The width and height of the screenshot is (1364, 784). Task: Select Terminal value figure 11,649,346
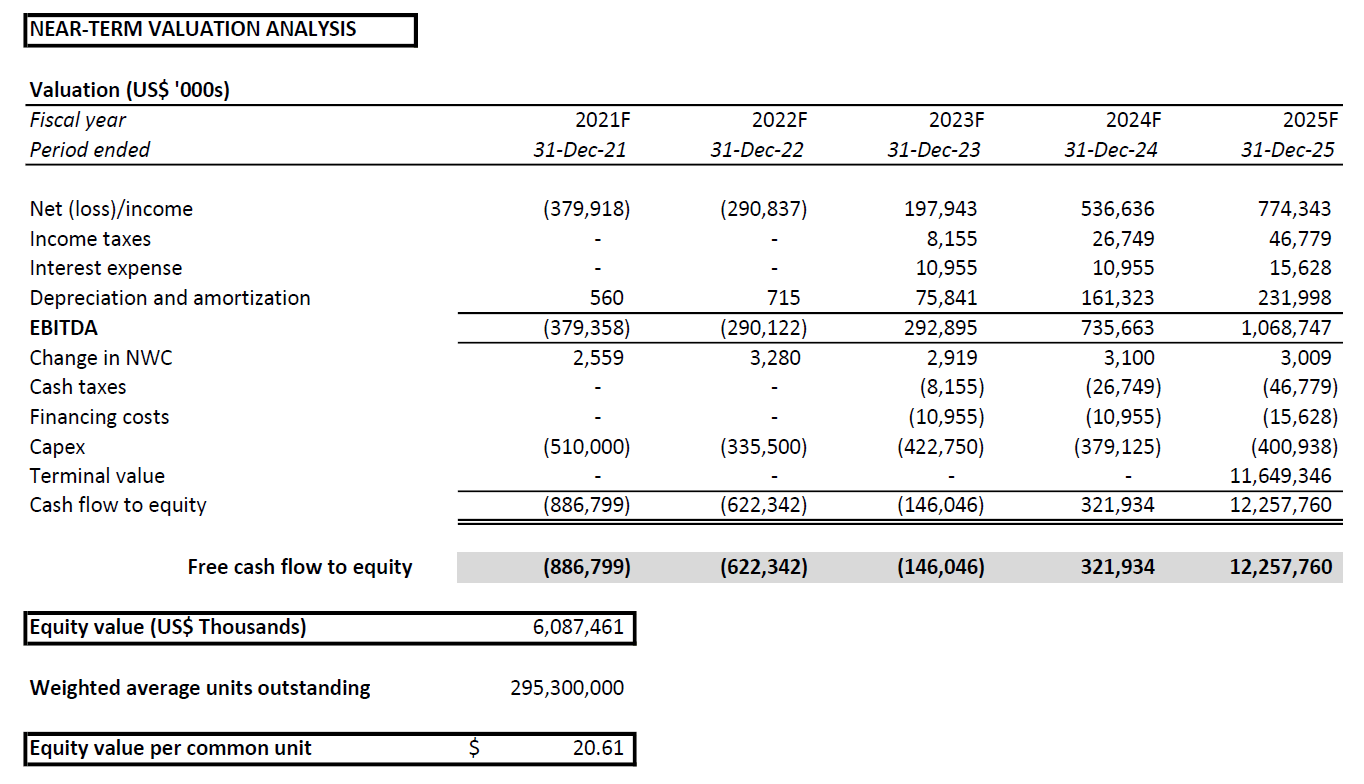click(1281, 476)
